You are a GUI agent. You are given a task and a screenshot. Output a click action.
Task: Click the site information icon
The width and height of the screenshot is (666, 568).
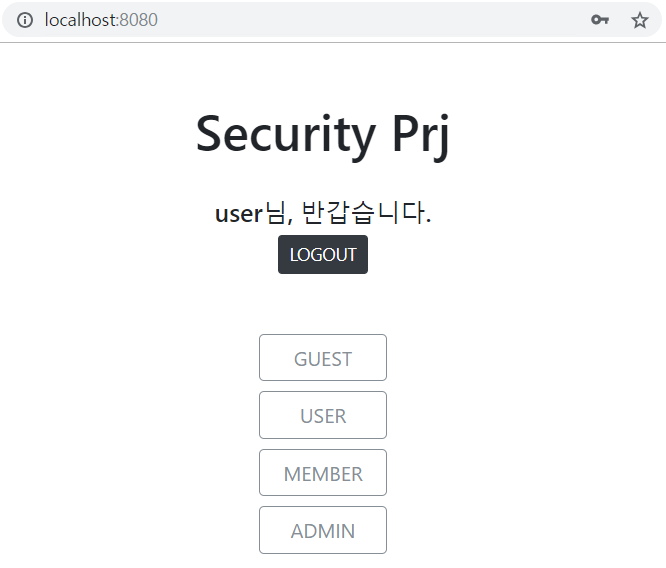(25, 20)
